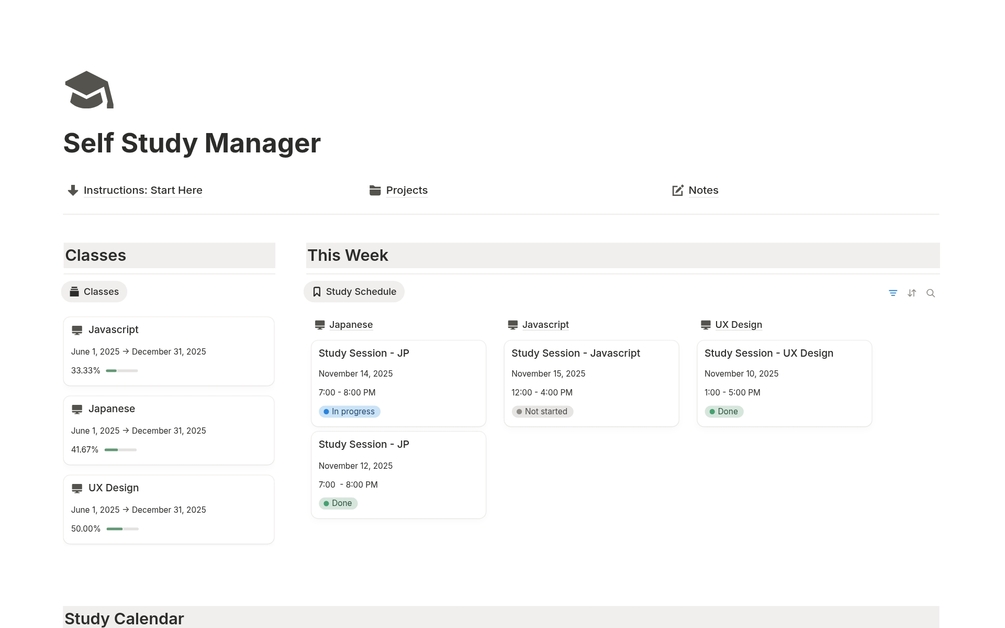Click the Done status on UX Design session
This screenshot has height=628, width=1005.
pos(724,411)
